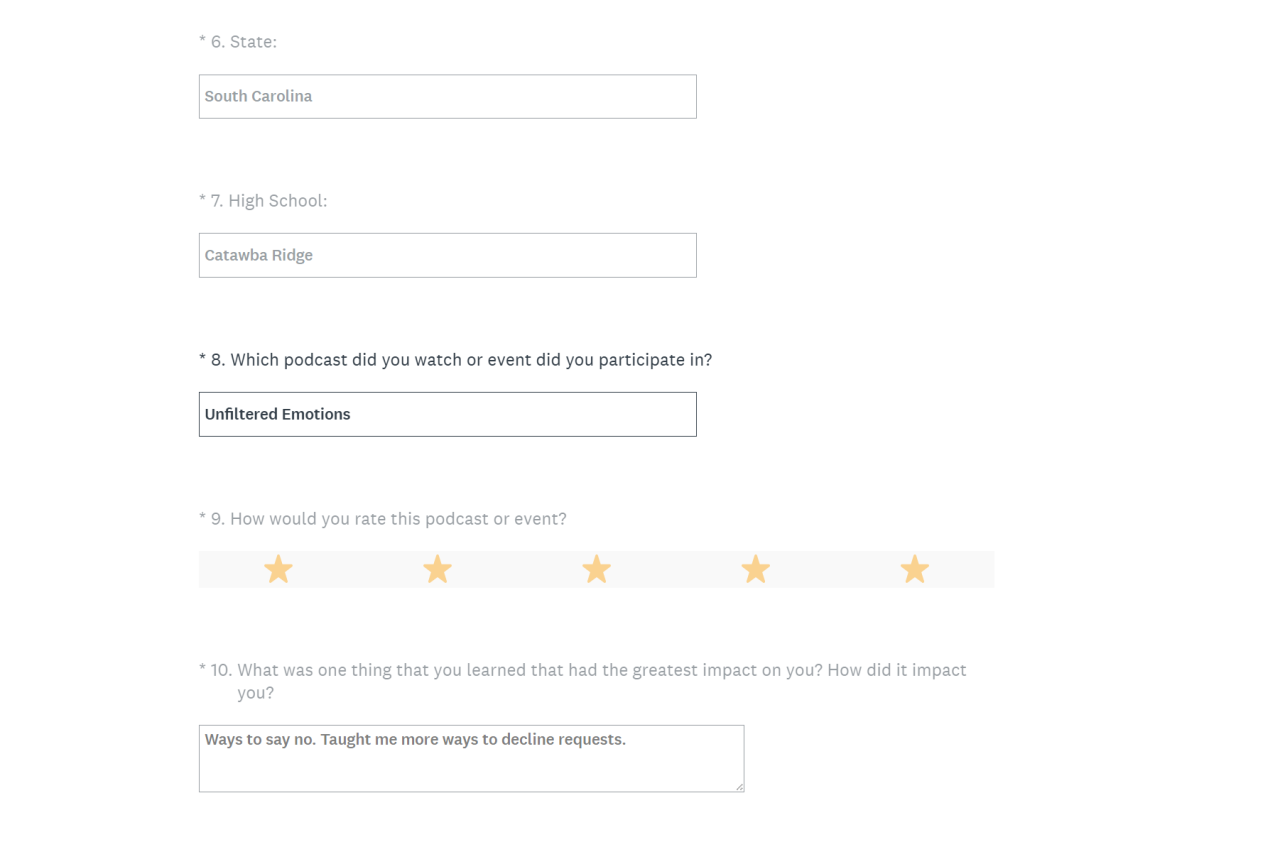
Task: Select the second star rating
Action: (437, 570)
